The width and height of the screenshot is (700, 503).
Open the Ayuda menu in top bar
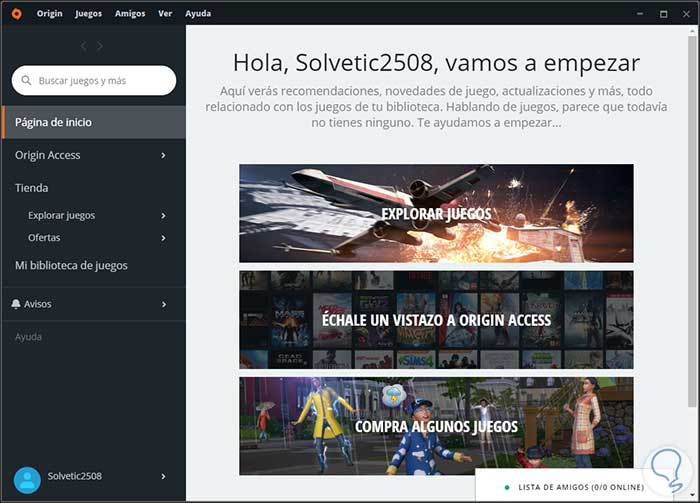pyautogui.click(x=198, y=13)
